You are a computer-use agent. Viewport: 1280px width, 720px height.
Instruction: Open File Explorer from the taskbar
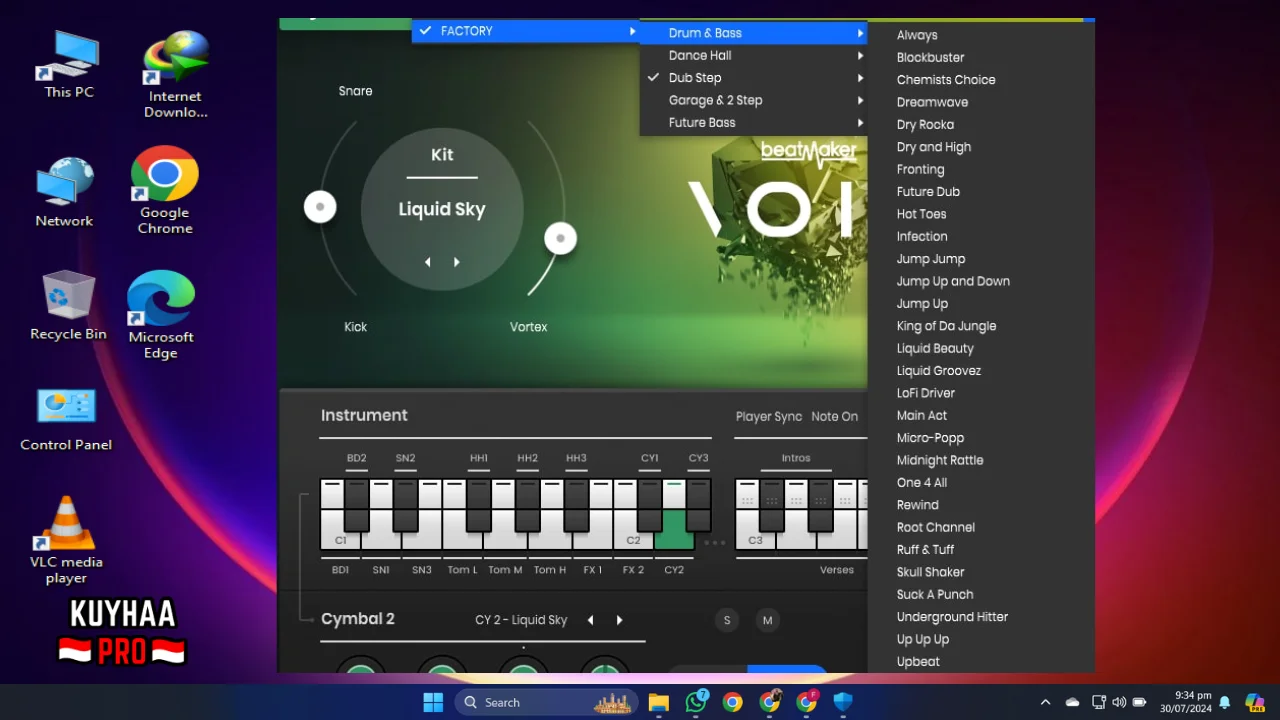658,702
